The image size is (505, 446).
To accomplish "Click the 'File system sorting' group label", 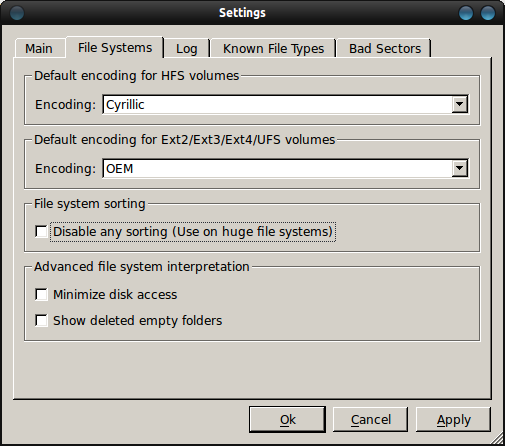I will coord(90,204).
